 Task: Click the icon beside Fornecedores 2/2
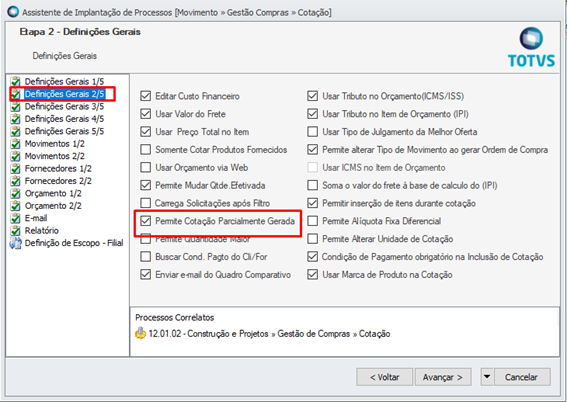coord(15,181)
